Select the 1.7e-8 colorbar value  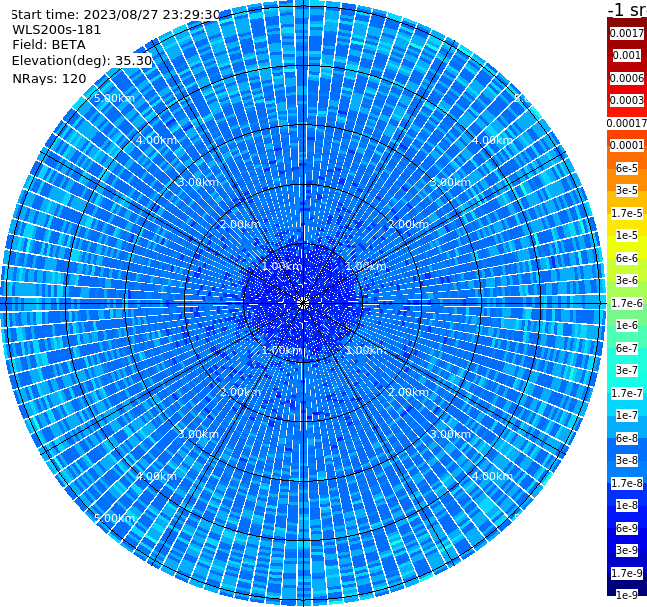pyautogui.click(x=627, y=483)
